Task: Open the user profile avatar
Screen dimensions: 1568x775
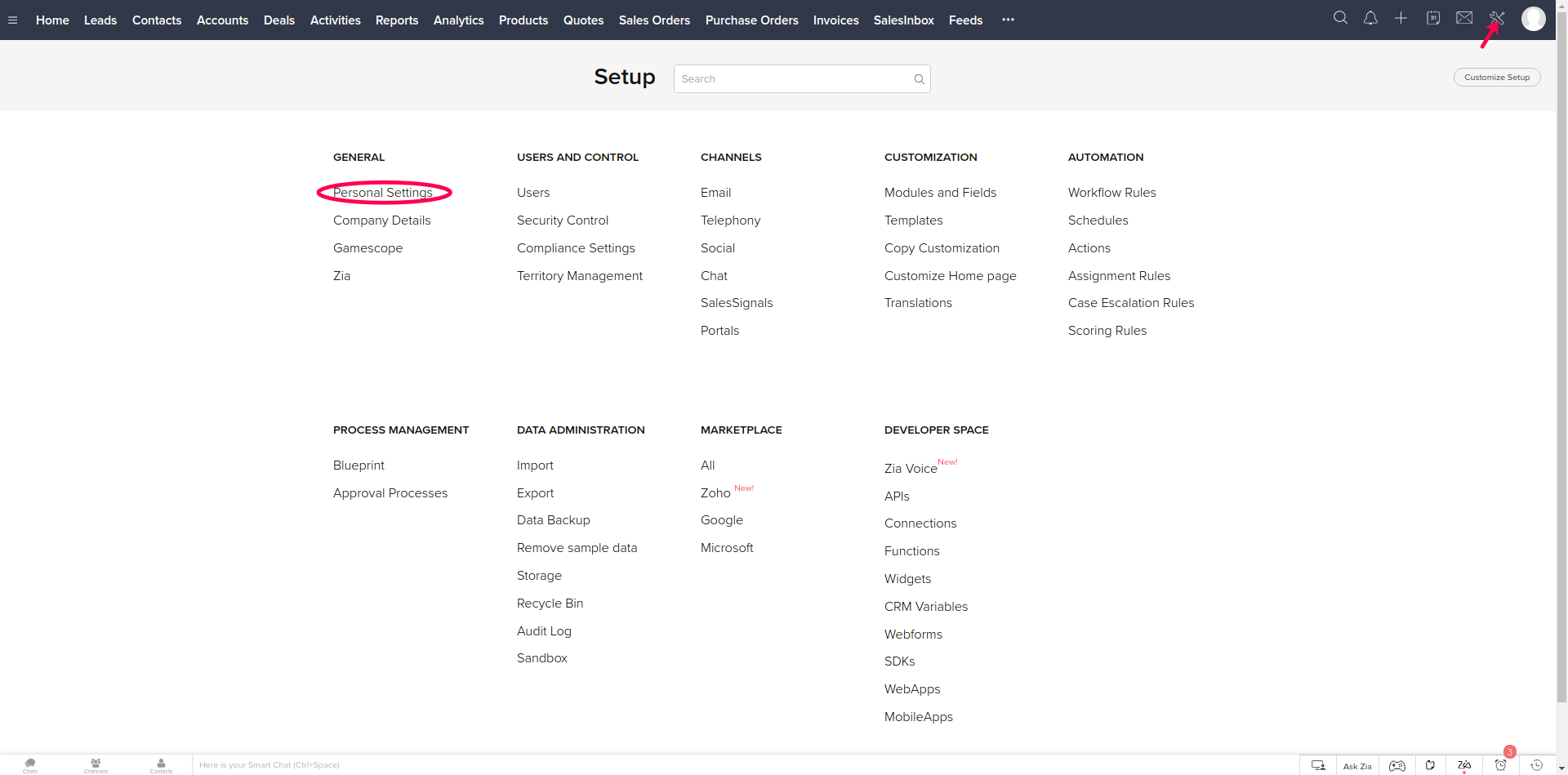Action: click(1533, 19)
